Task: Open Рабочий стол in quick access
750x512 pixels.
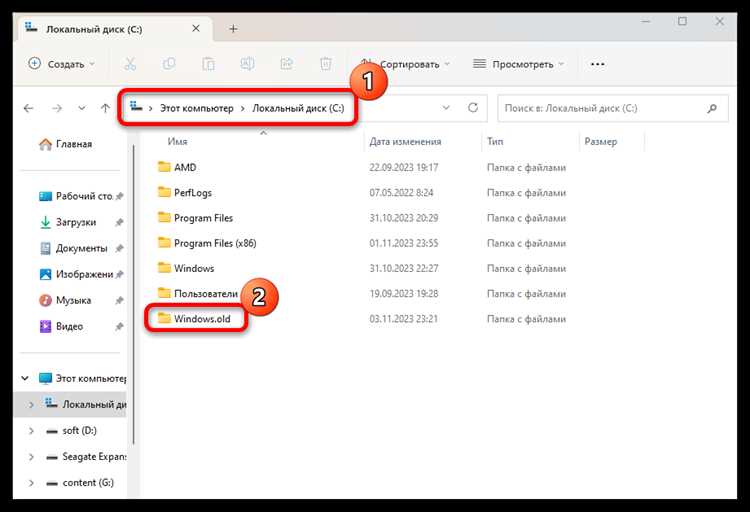Action: point(76,196)
